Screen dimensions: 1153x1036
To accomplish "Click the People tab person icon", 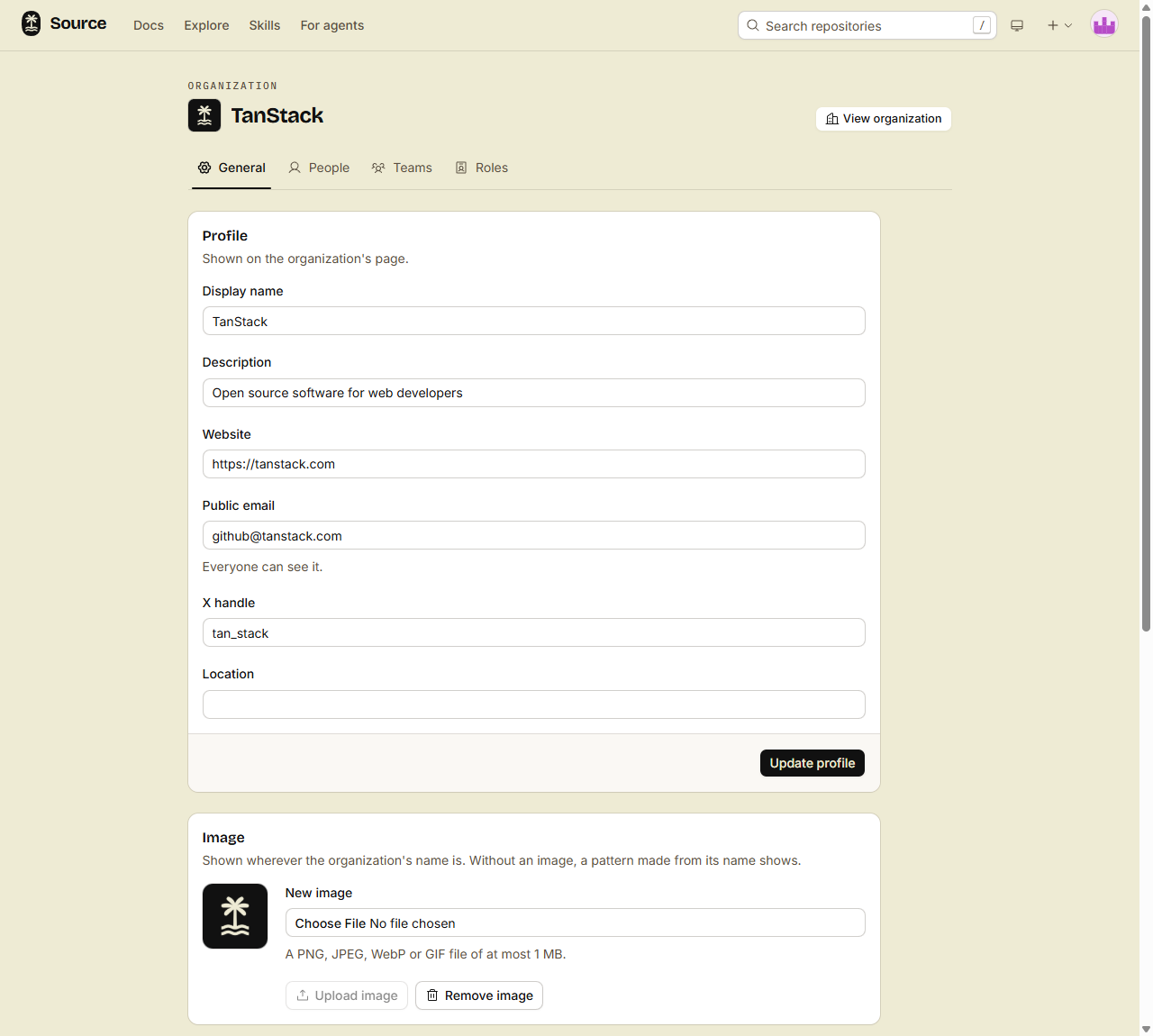I will pos(295,168).
